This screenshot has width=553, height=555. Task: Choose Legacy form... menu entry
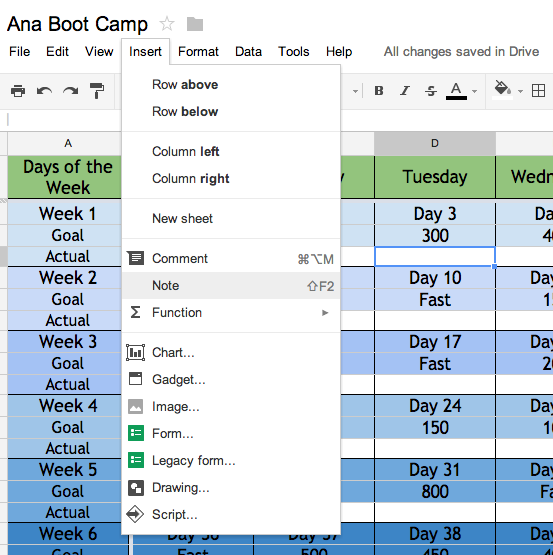pyautogui.click(x=231, y=460)
